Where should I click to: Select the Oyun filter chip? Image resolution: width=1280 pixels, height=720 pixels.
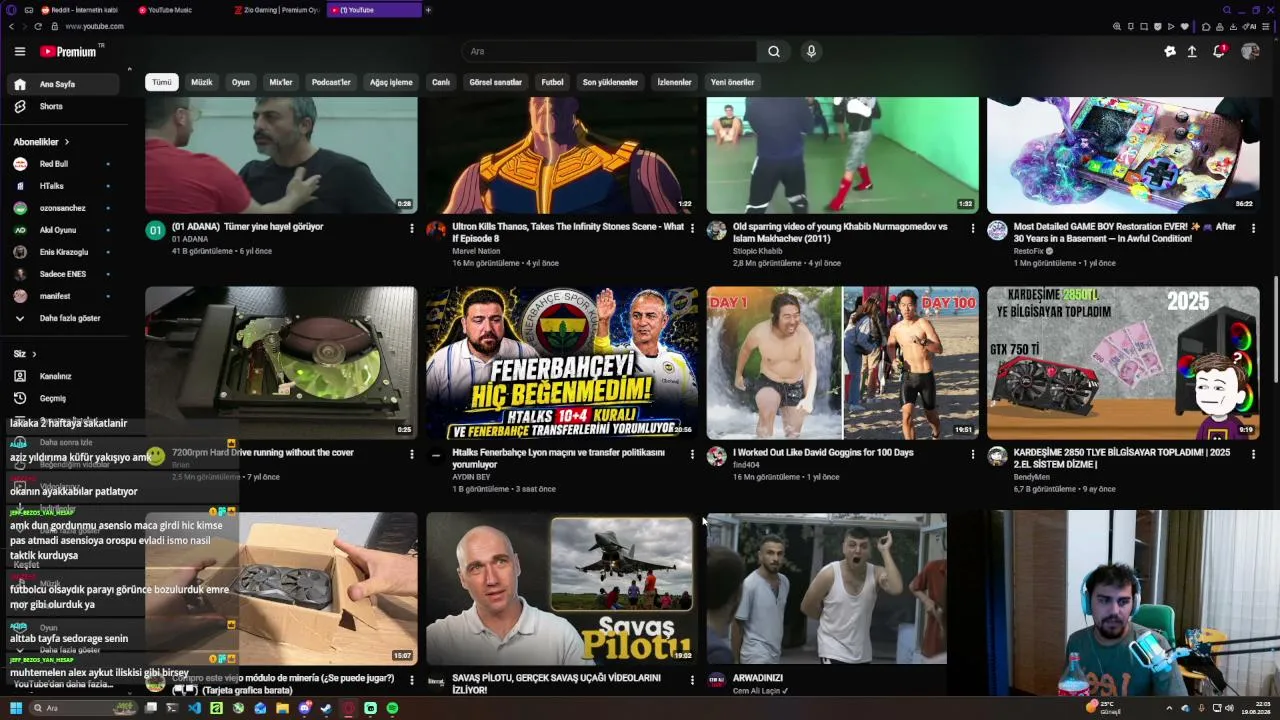tap(241, 82)
